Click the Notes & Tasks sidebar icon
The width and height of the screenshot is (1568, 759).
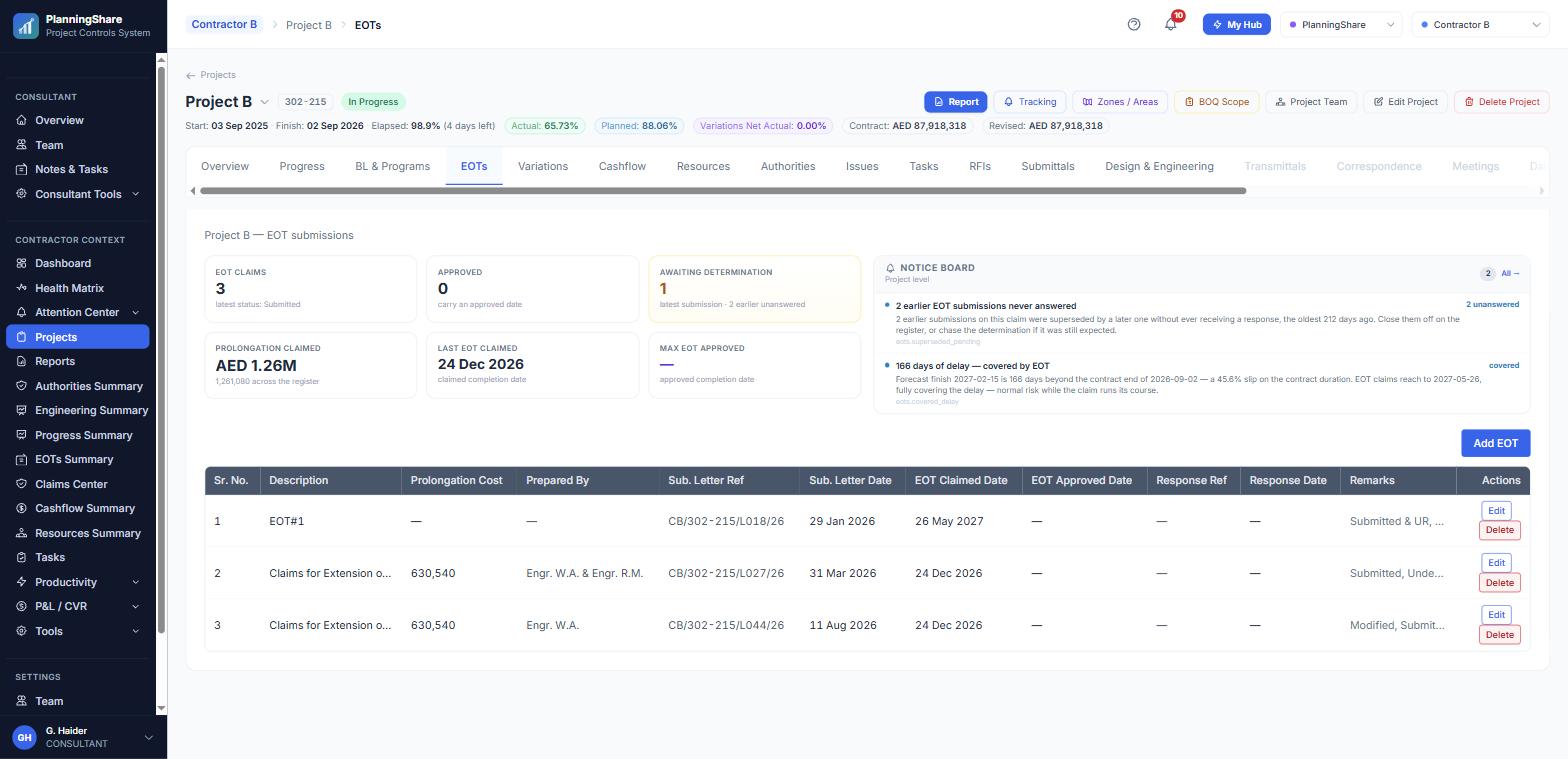[x=22, y=169]
